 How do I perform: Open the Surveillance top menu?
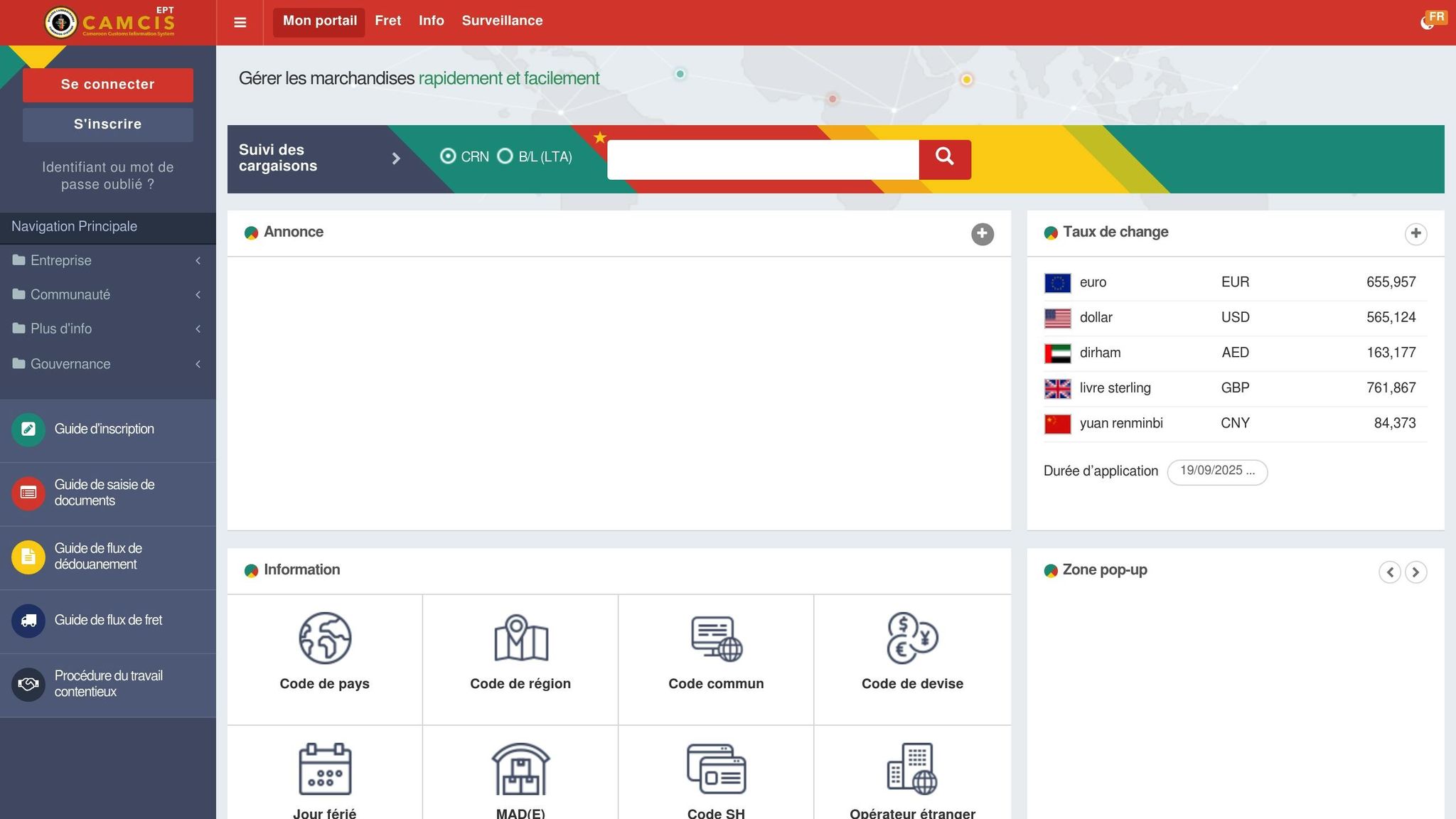pos(502,21)
